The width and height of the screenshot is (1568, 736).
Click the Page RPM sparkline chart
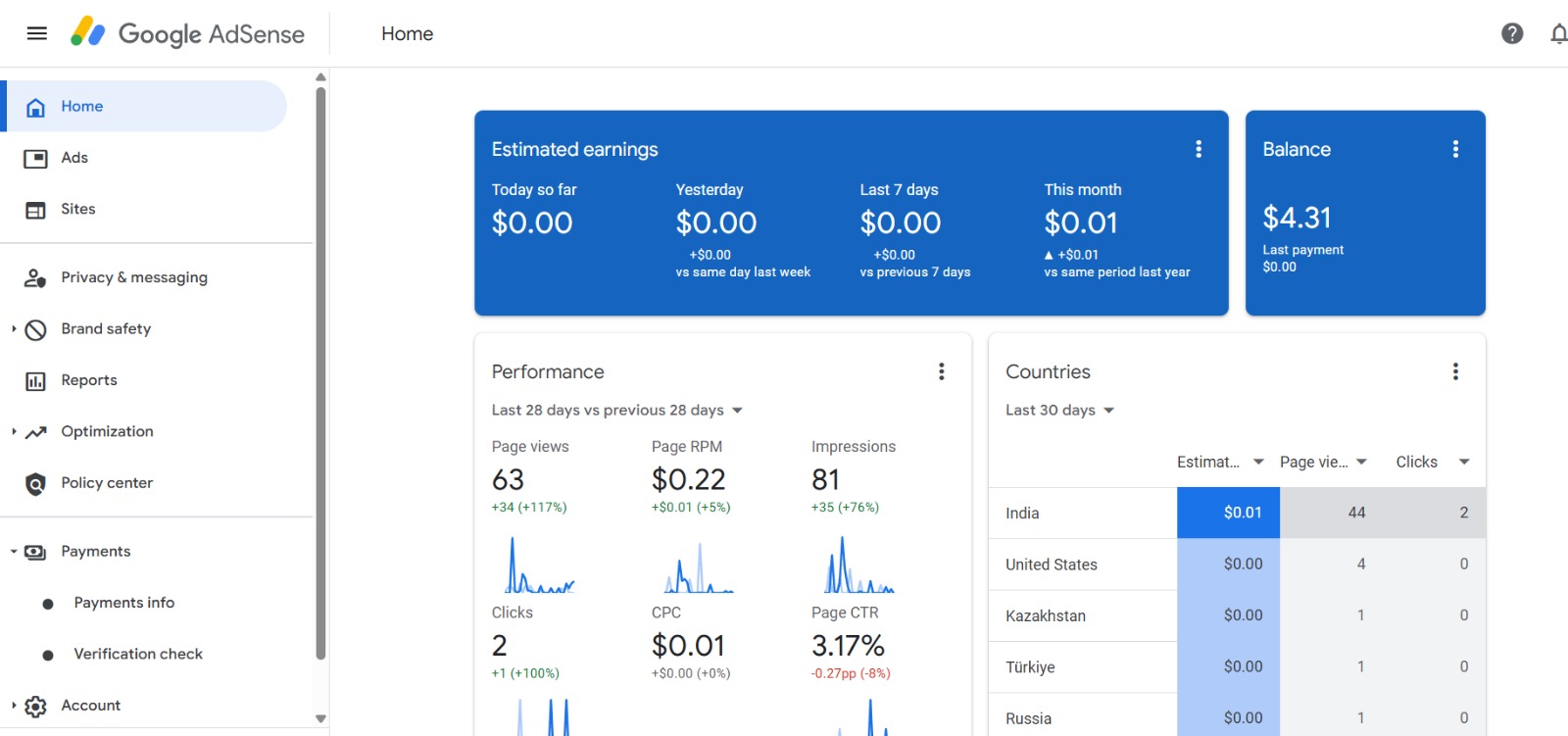click(x=699, y=567)
